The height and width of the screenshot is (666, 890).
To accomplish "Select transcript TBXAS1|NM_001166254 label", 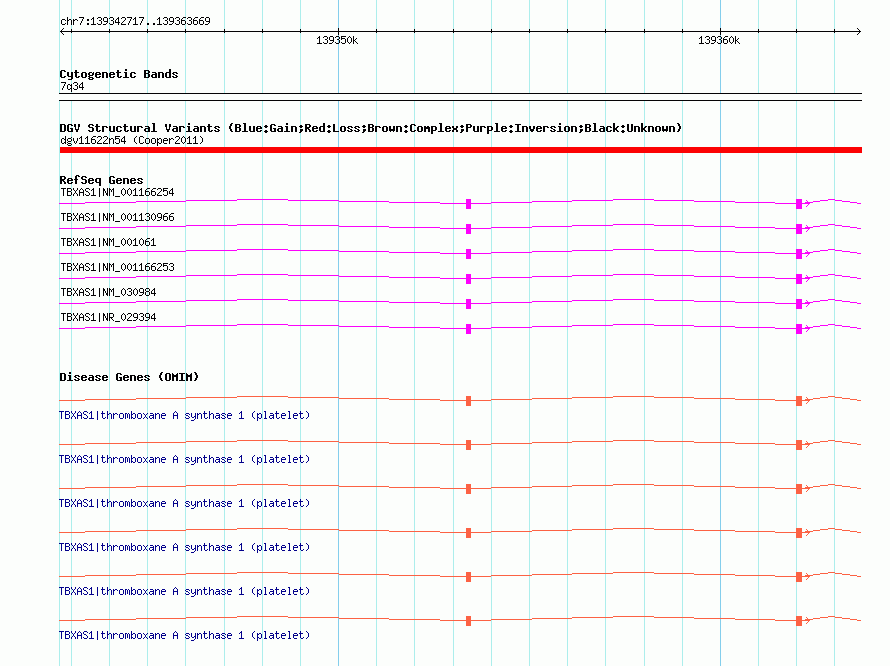I will (117, 192).
